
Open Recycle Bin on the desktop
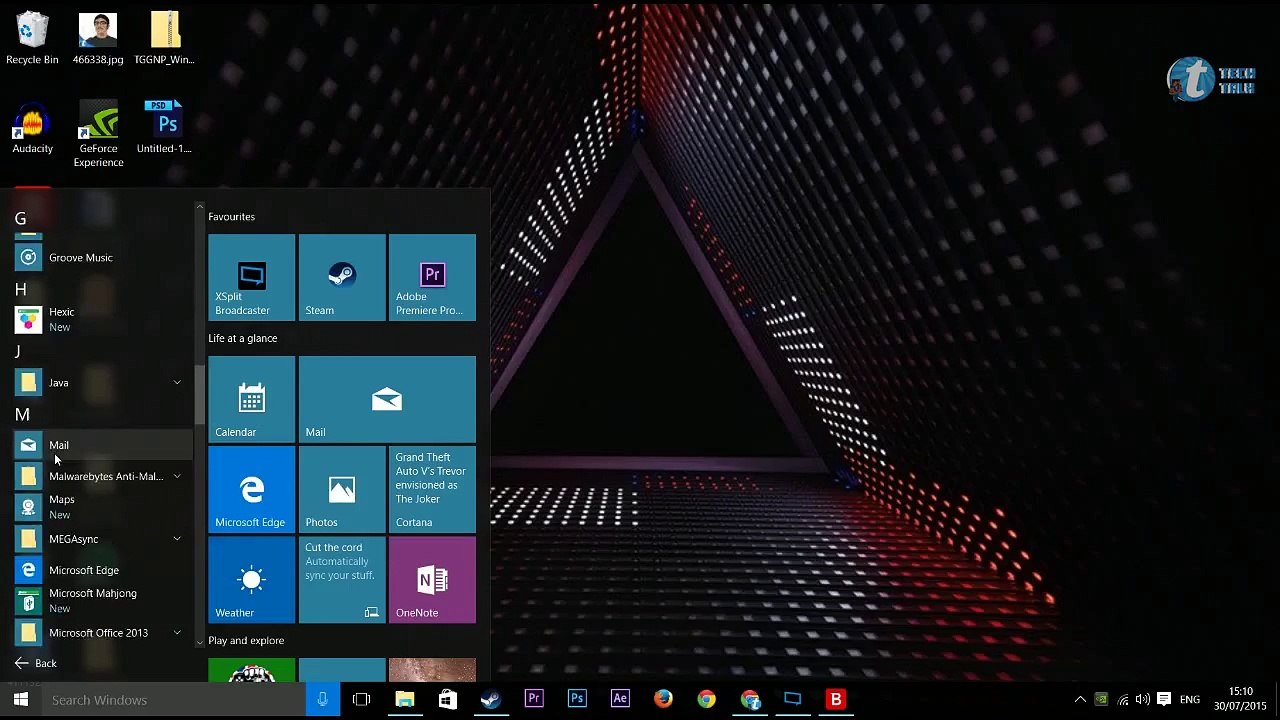pos(32,38)
